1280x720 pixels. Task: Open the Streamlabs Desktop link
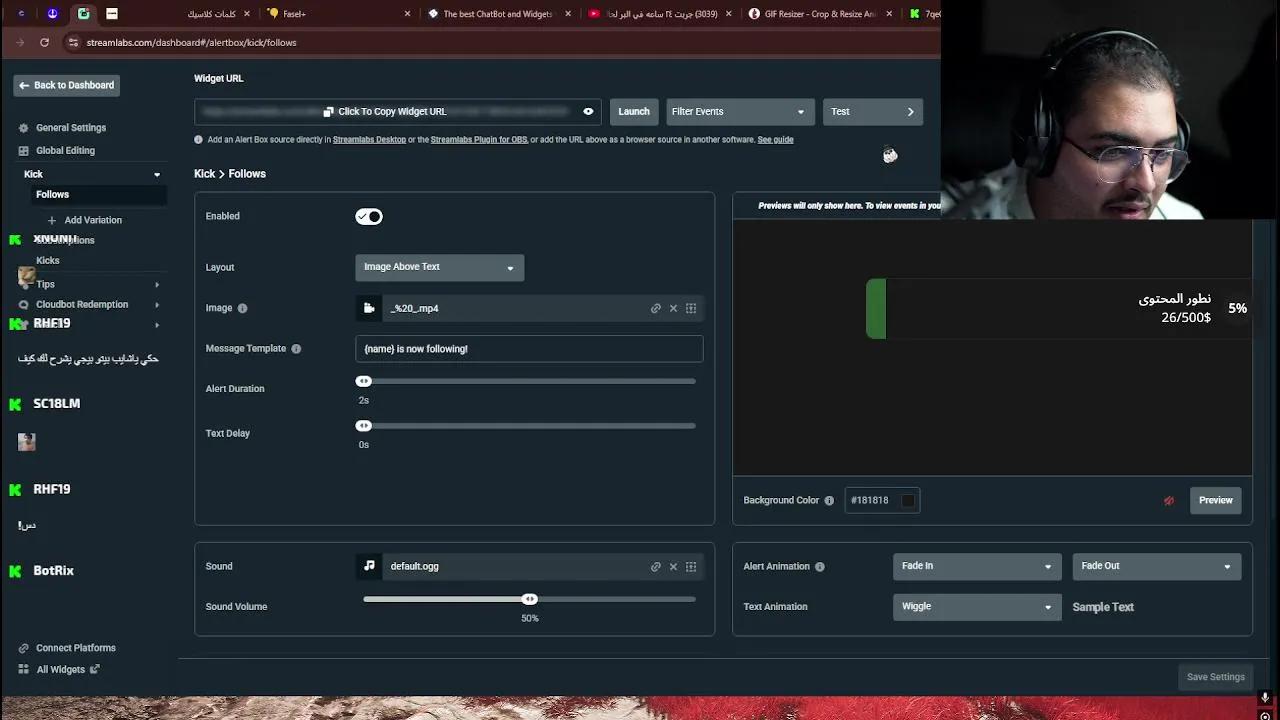pyautogui.click(x=369, y=140)
